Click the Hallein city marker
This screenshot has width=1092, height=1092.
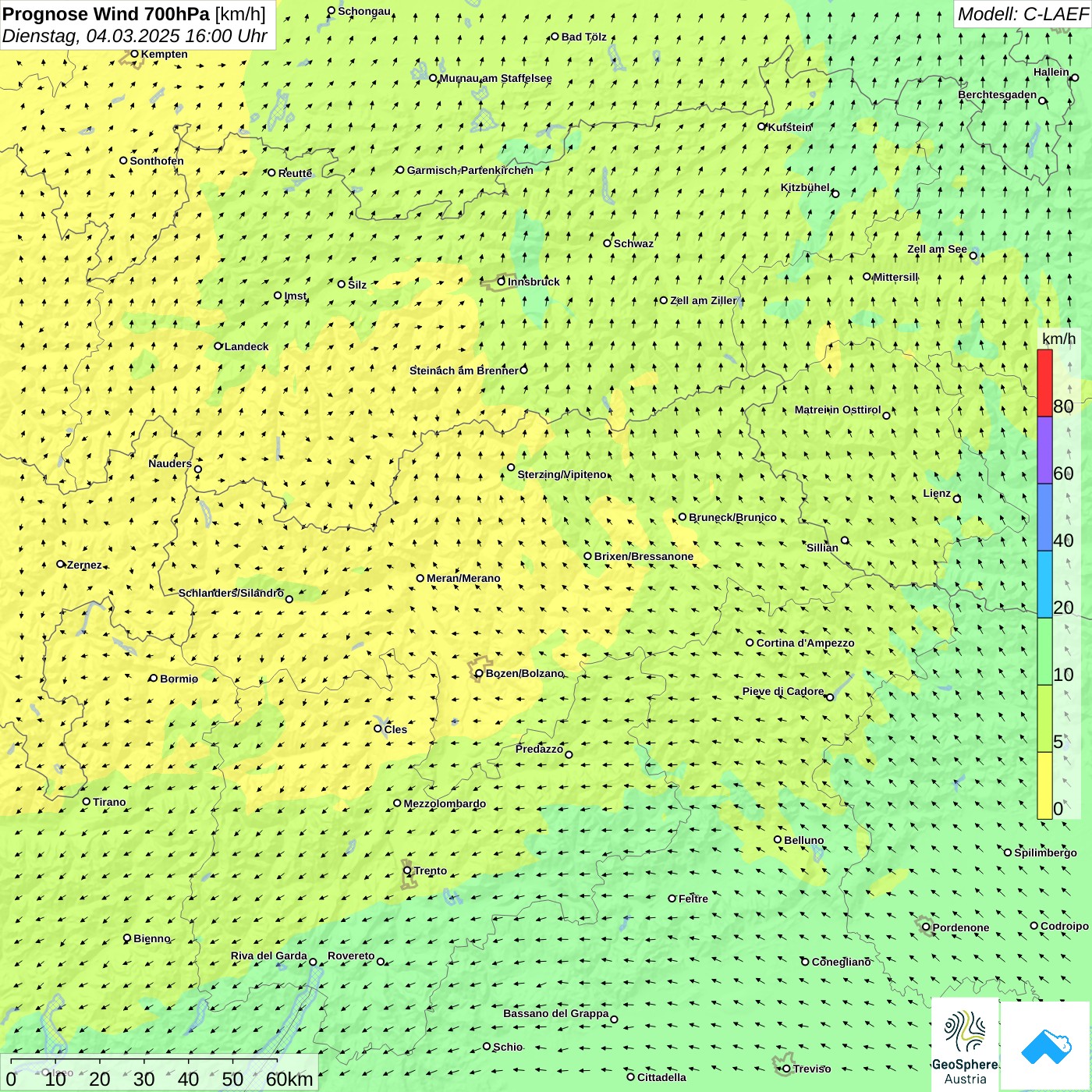1074,78
